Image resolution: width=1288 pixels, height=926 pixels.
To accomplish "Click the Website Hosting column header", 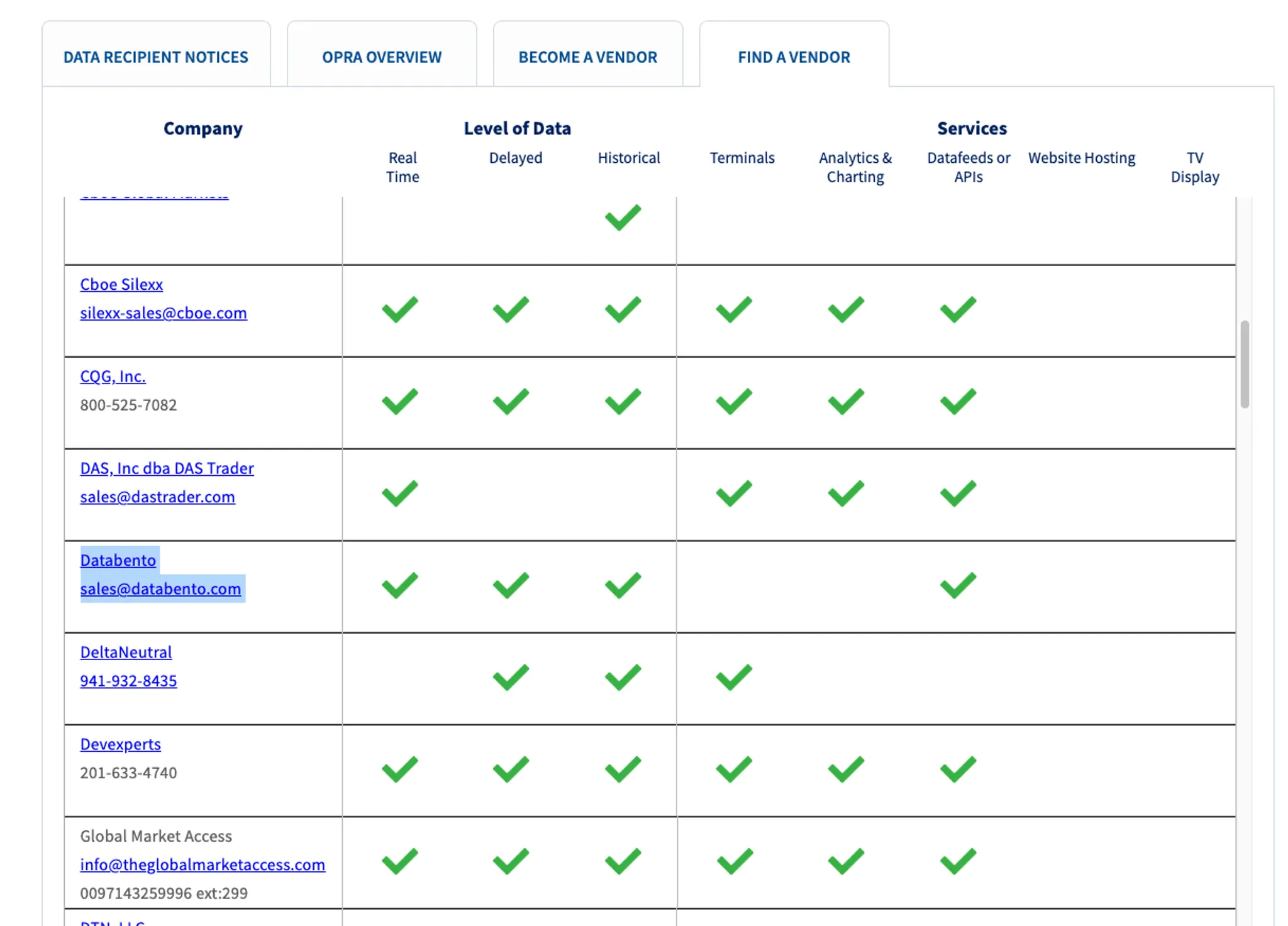I will [1082, 158].
